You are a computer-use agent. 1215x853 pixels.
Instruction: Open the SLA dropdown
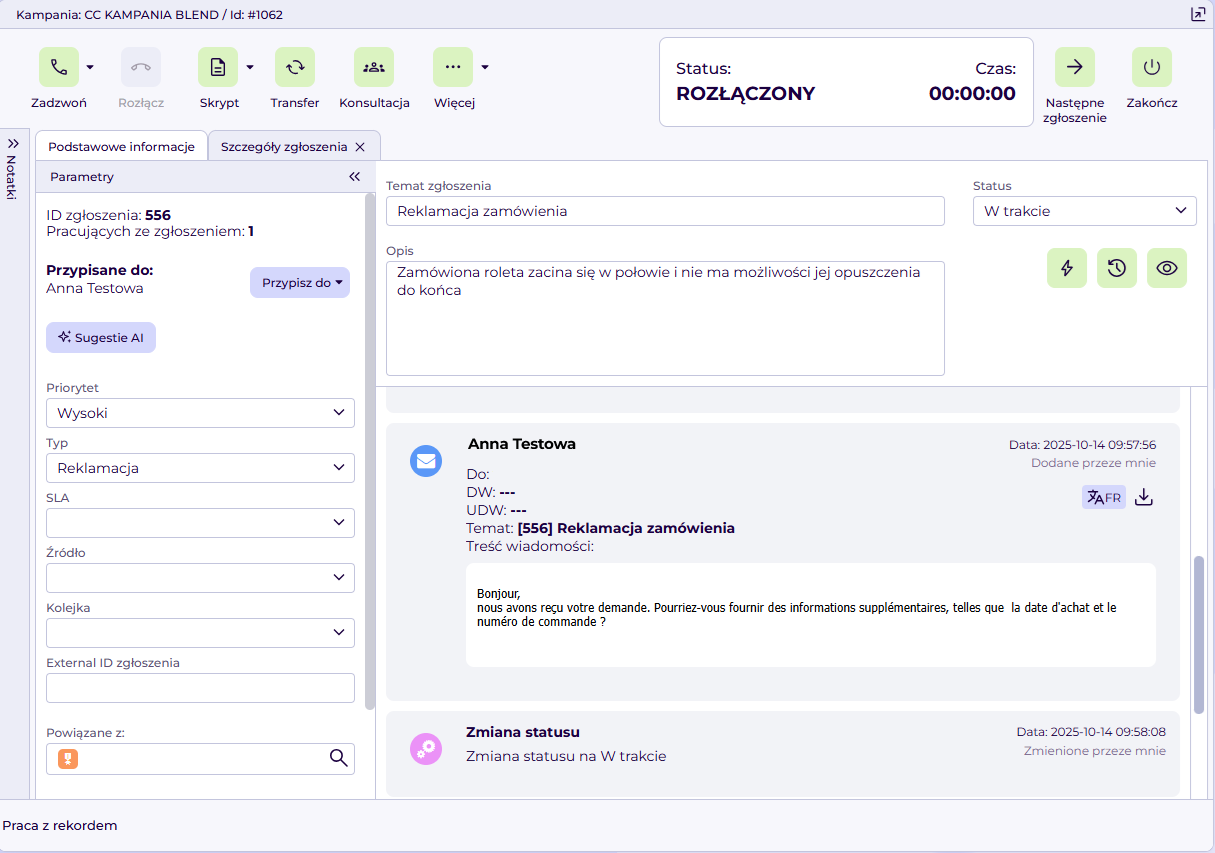coord(200,523)
